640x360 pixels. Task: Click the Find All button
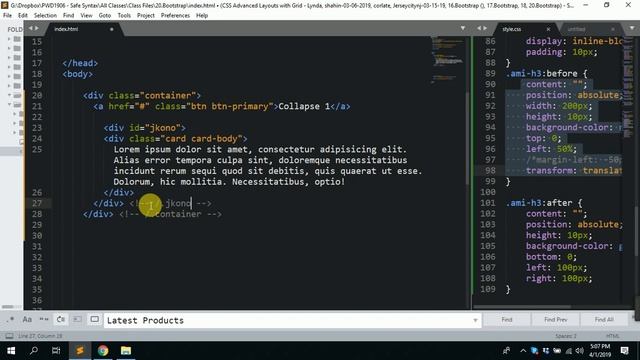(604, 320)
